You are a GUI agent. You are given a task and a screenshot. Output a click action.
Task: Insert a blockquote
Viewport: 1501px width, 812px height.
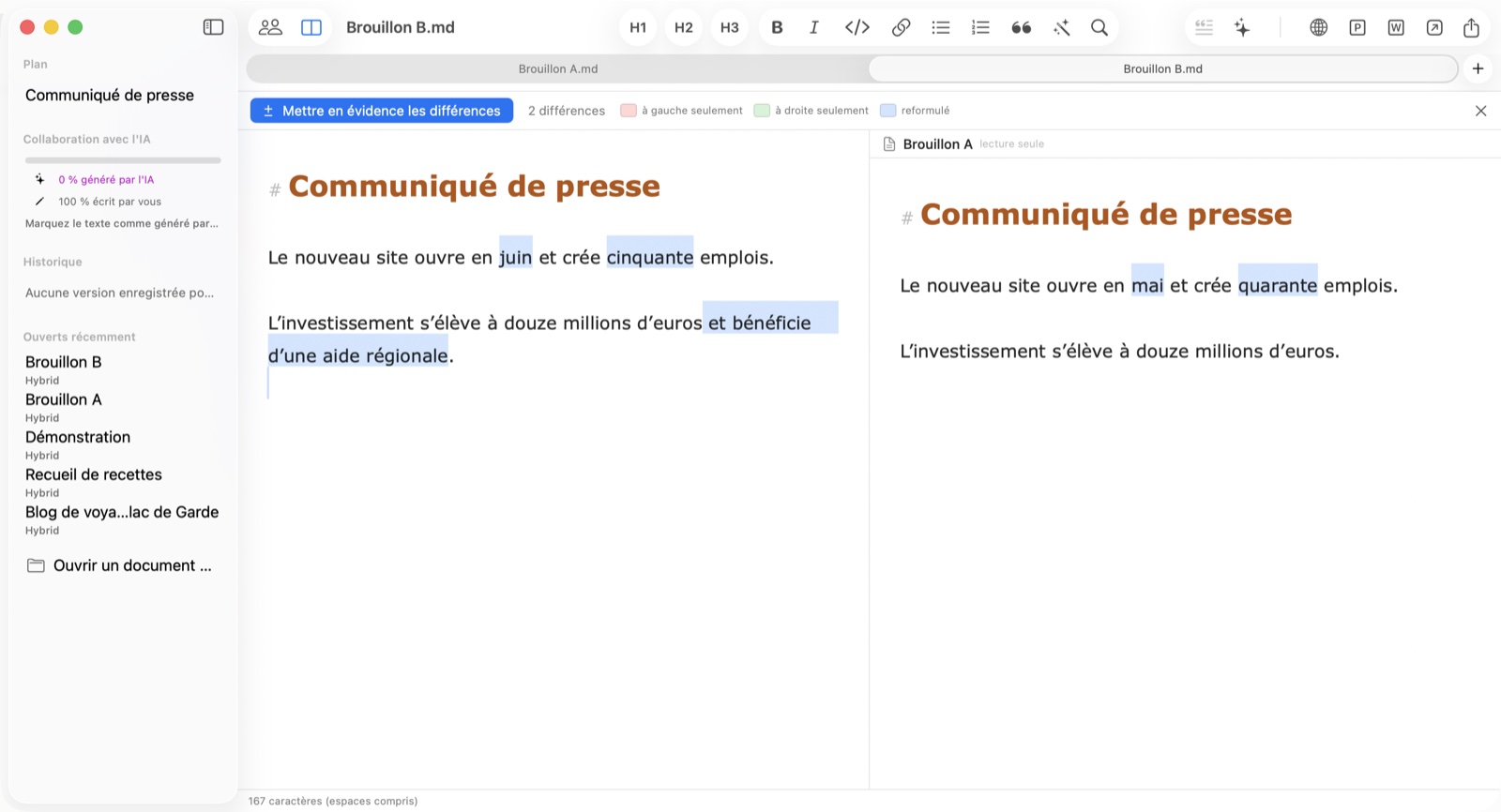tap(1022, 27)
